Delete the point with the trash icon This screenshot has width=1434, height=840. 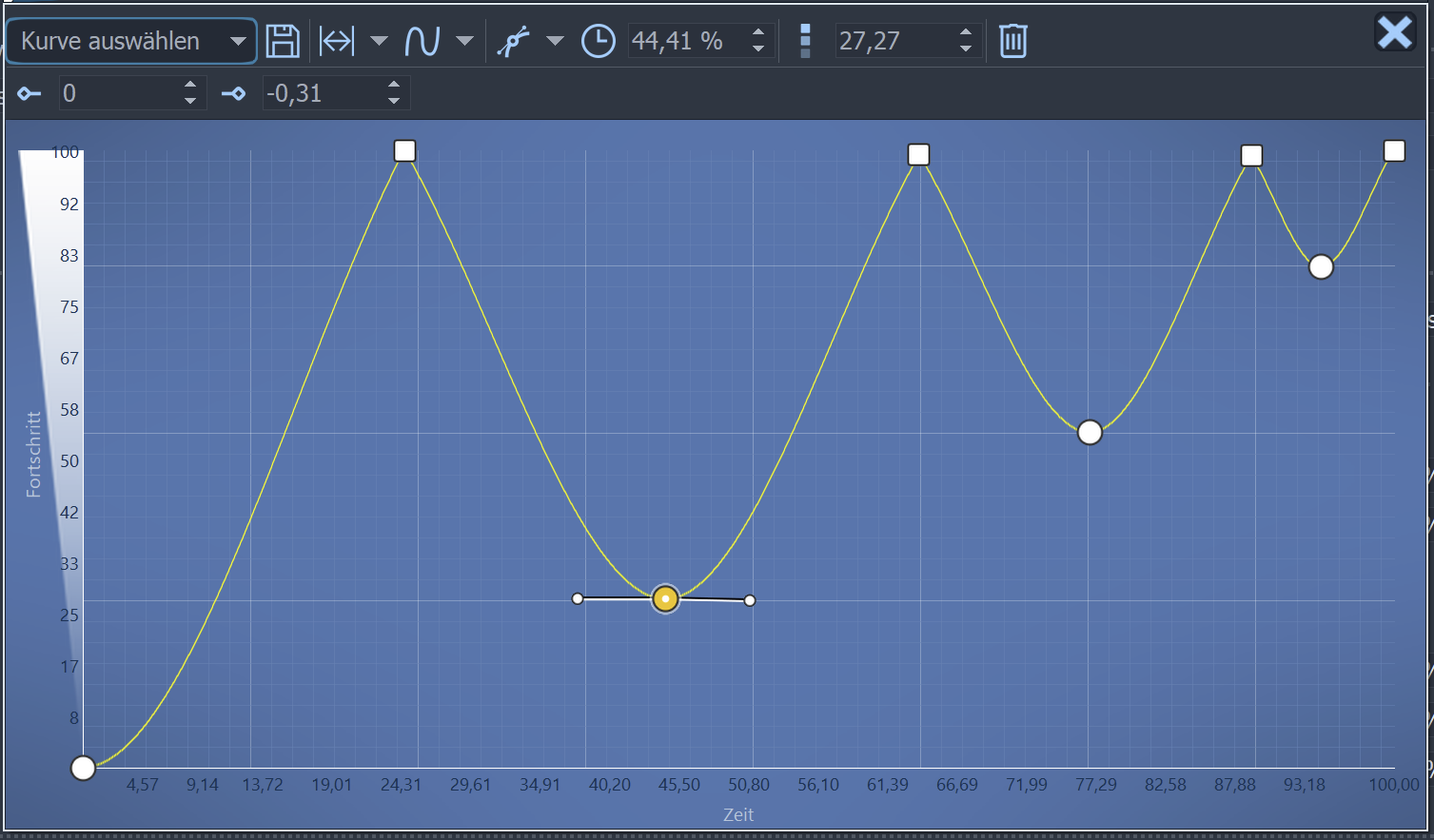pos(1013,41)
